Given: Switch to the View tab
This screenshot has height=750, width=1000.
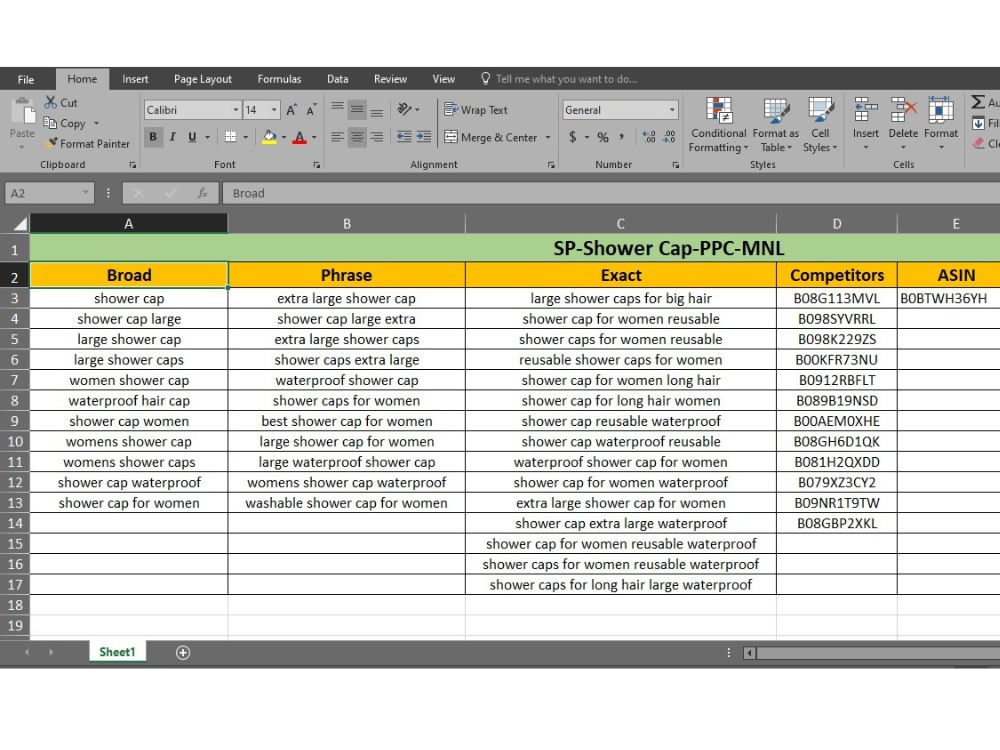Looking at the screenshot, I should coord(444,79).
